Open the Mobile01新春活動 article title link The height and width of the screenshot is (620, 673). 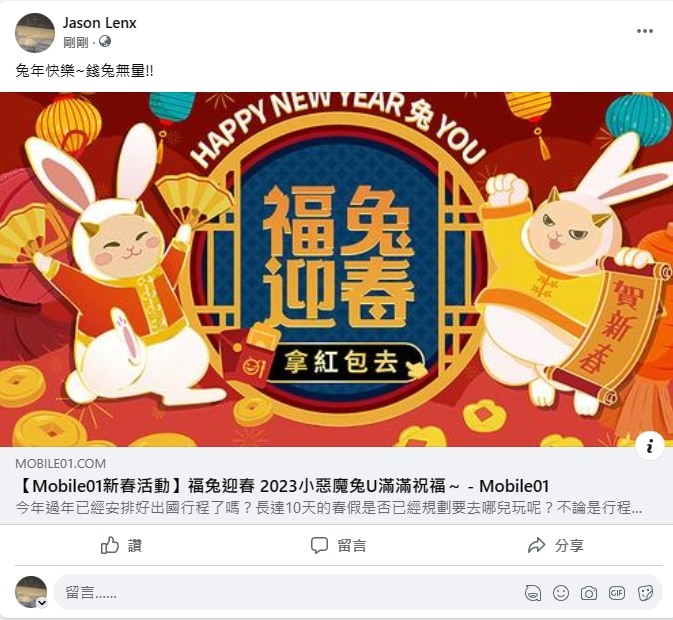pos(282,486)
